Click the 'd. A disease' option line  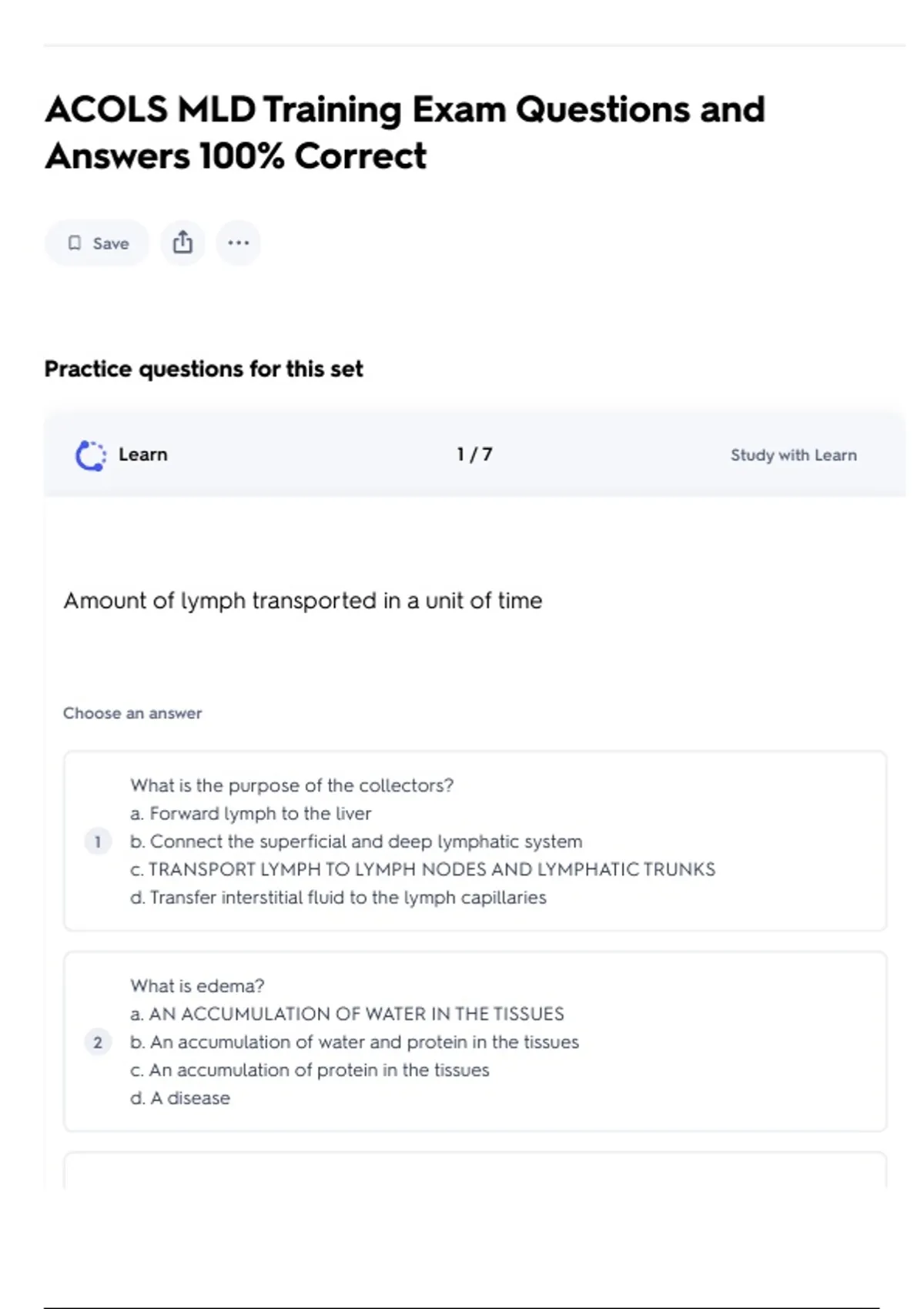(180, 1098)
